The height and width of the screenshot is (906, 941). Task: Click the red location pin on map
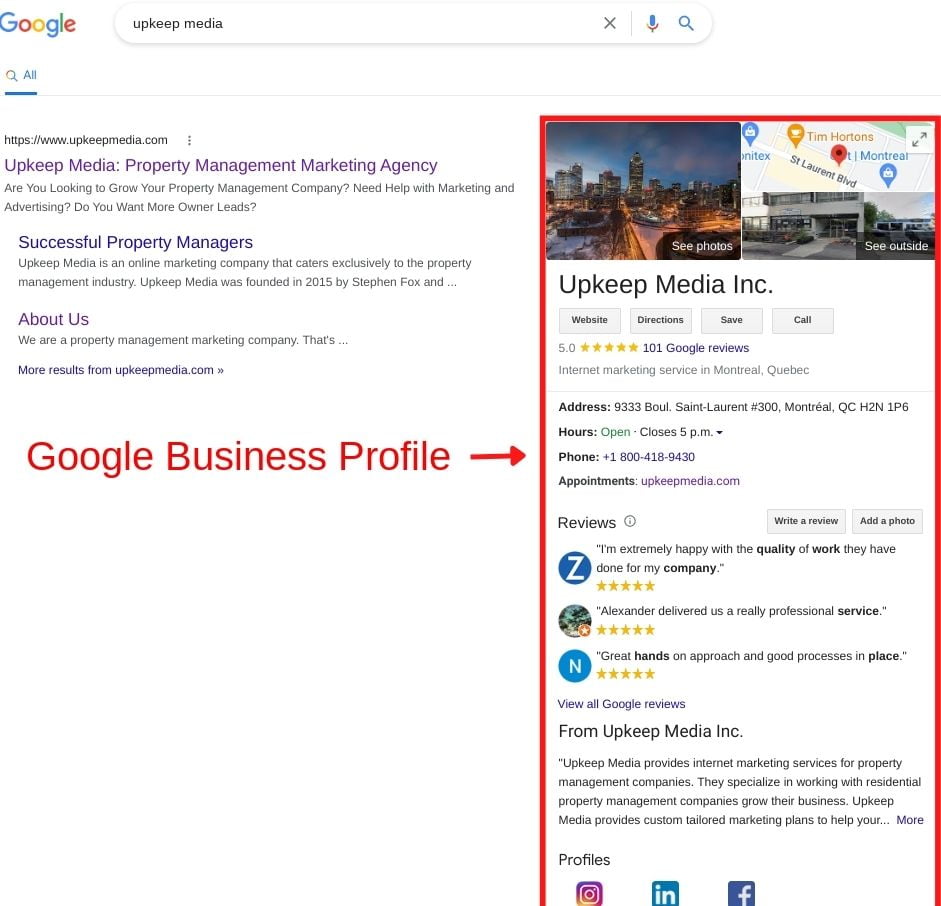click(x=838, y=154)
